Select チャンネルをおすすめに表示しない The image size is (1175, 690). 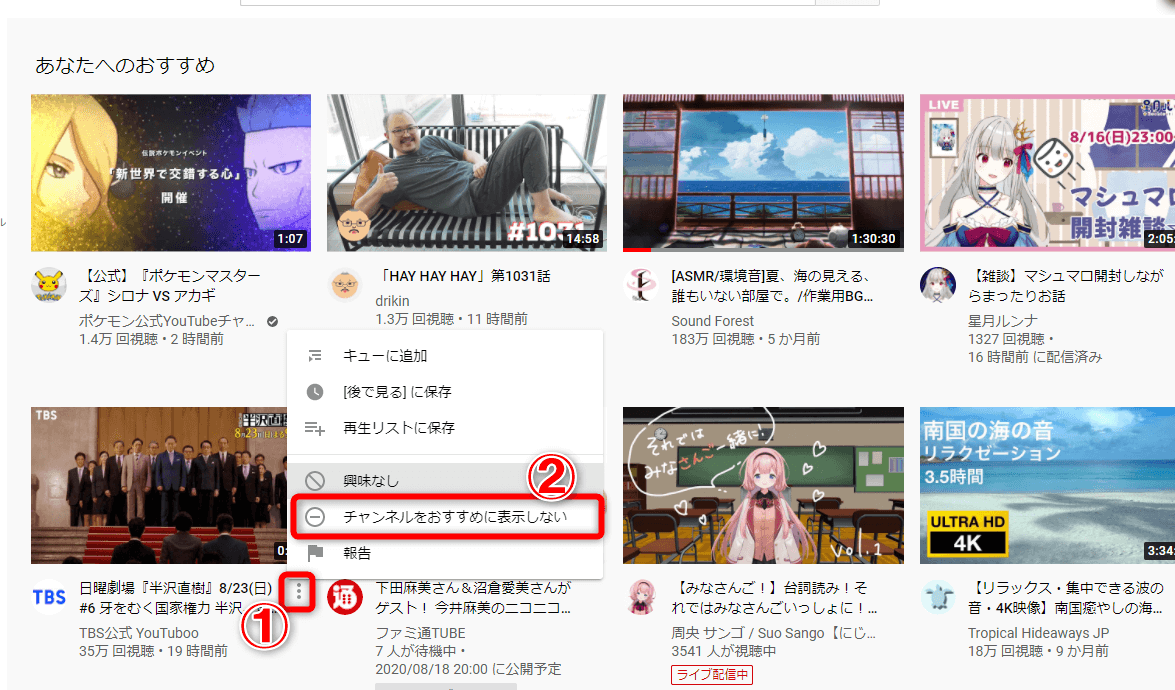point(445,517)
